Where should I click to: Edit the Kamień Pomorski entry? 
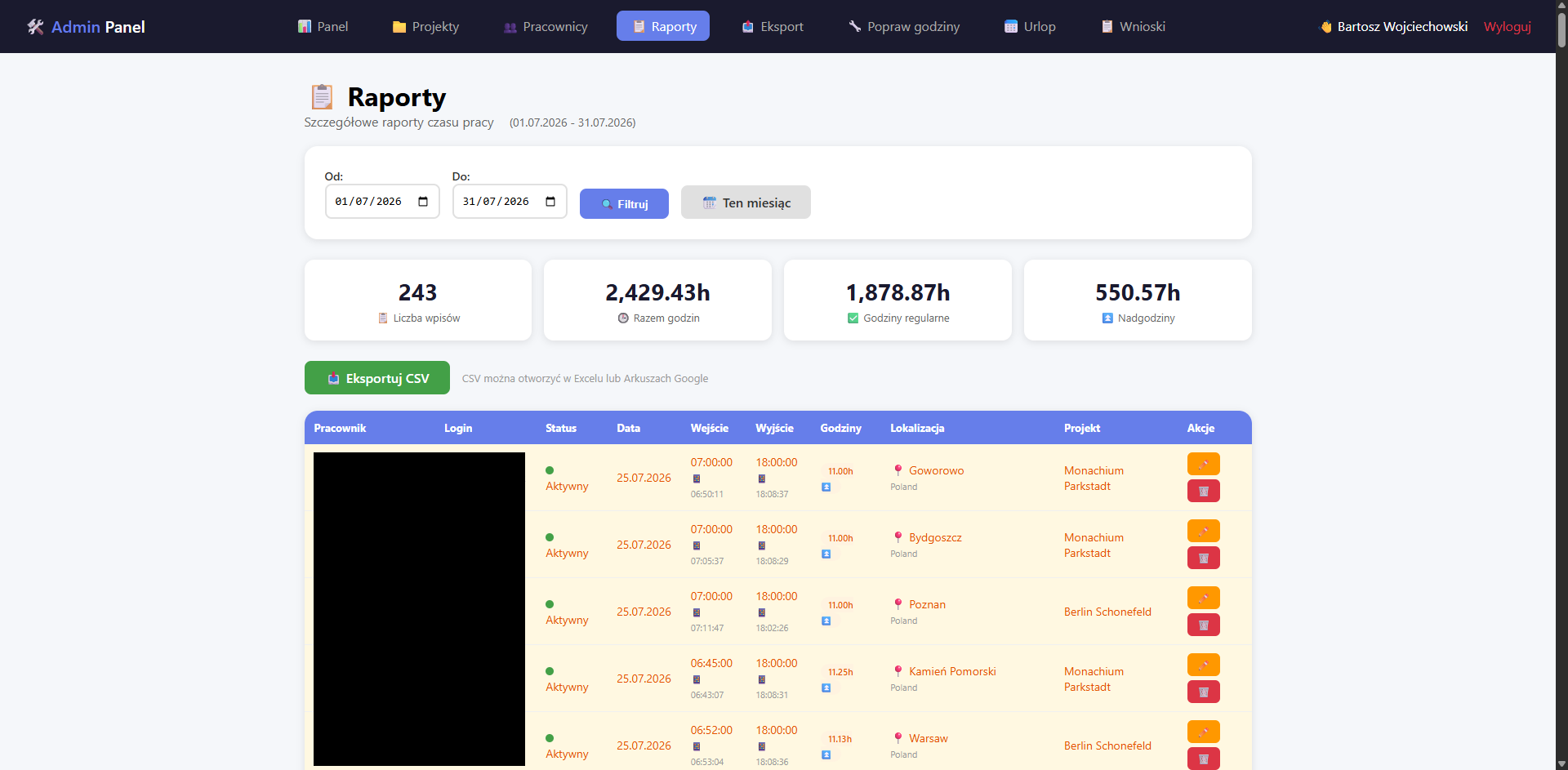point(1203,665)
